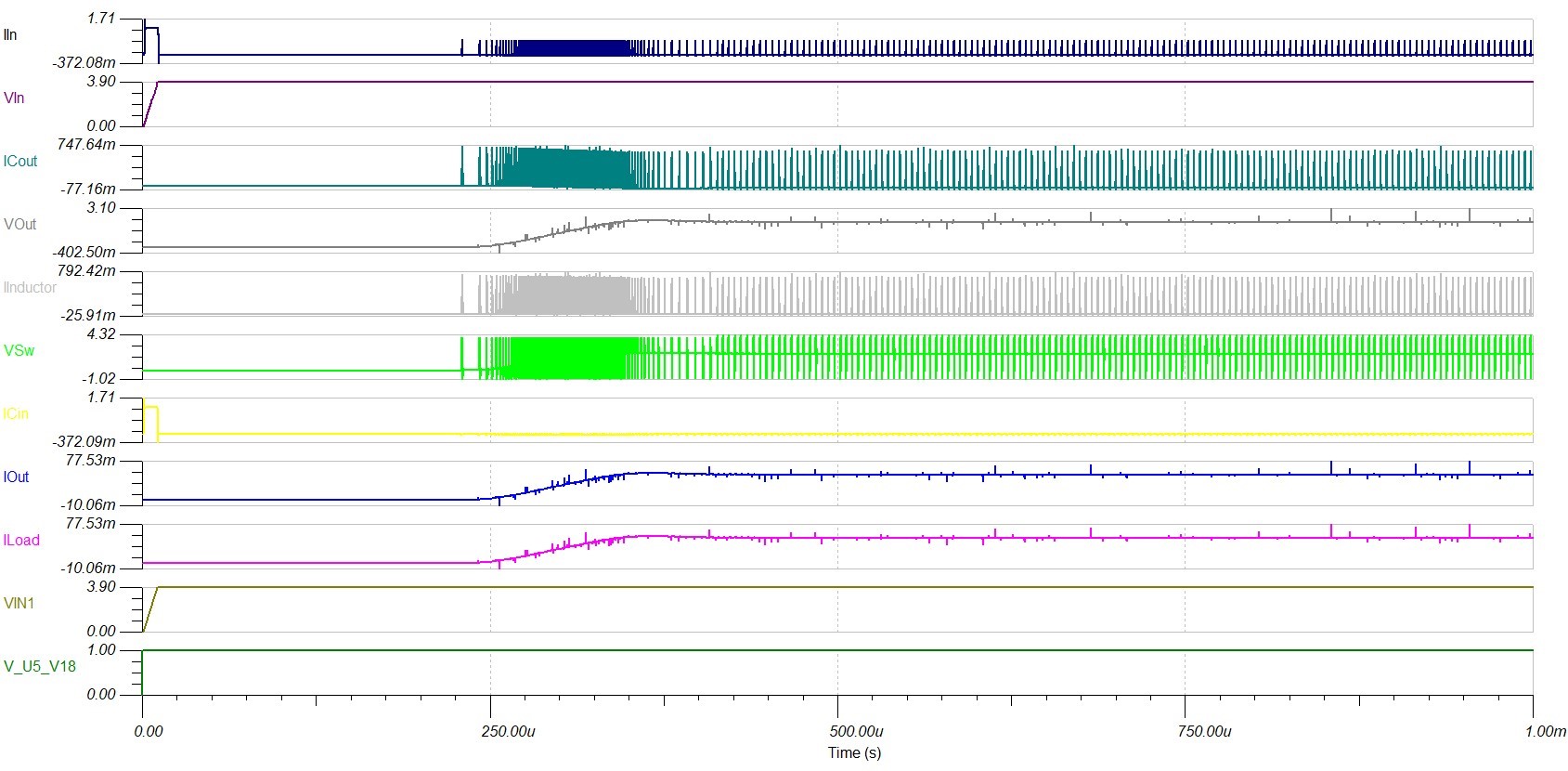Select the IIn trace label

[x=10, y=35]
